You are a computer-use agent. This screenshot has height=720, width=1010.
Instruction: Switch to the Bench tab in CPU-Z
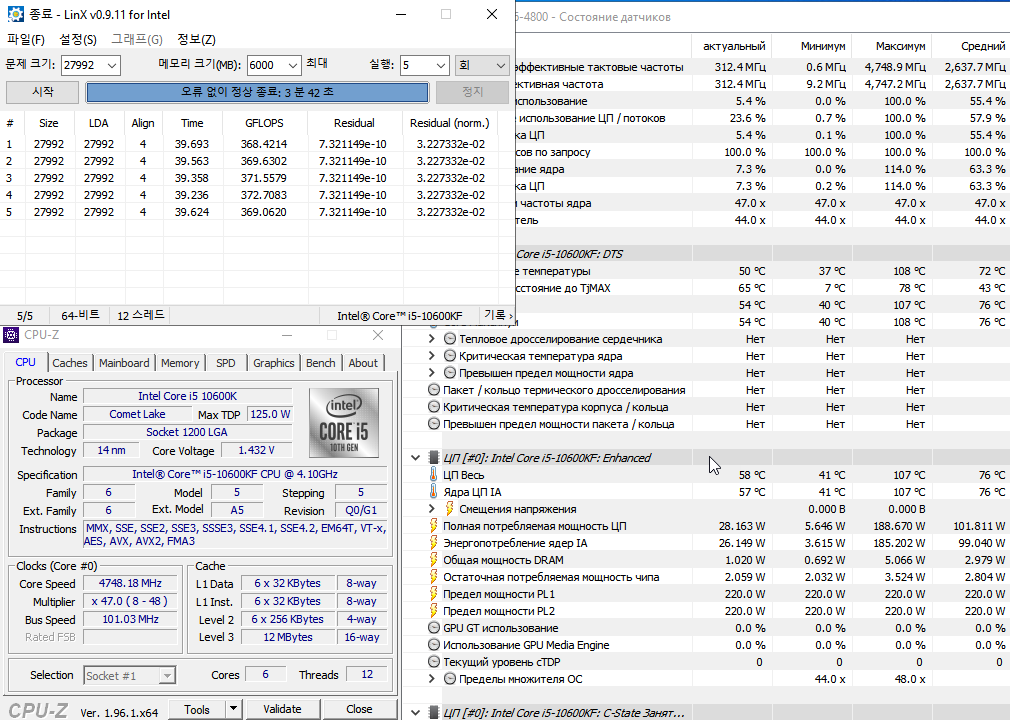pos(320,363)
